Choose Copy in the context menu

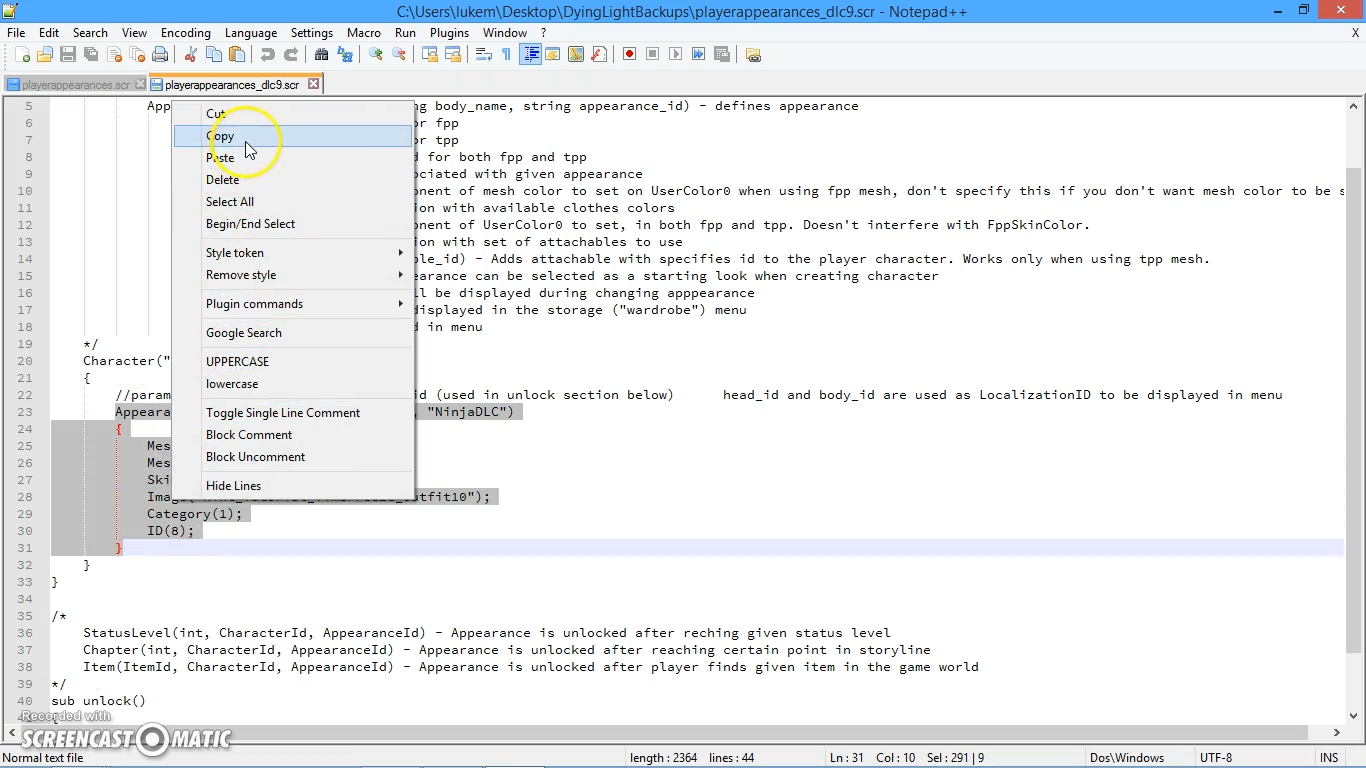(x=293, y=136)
